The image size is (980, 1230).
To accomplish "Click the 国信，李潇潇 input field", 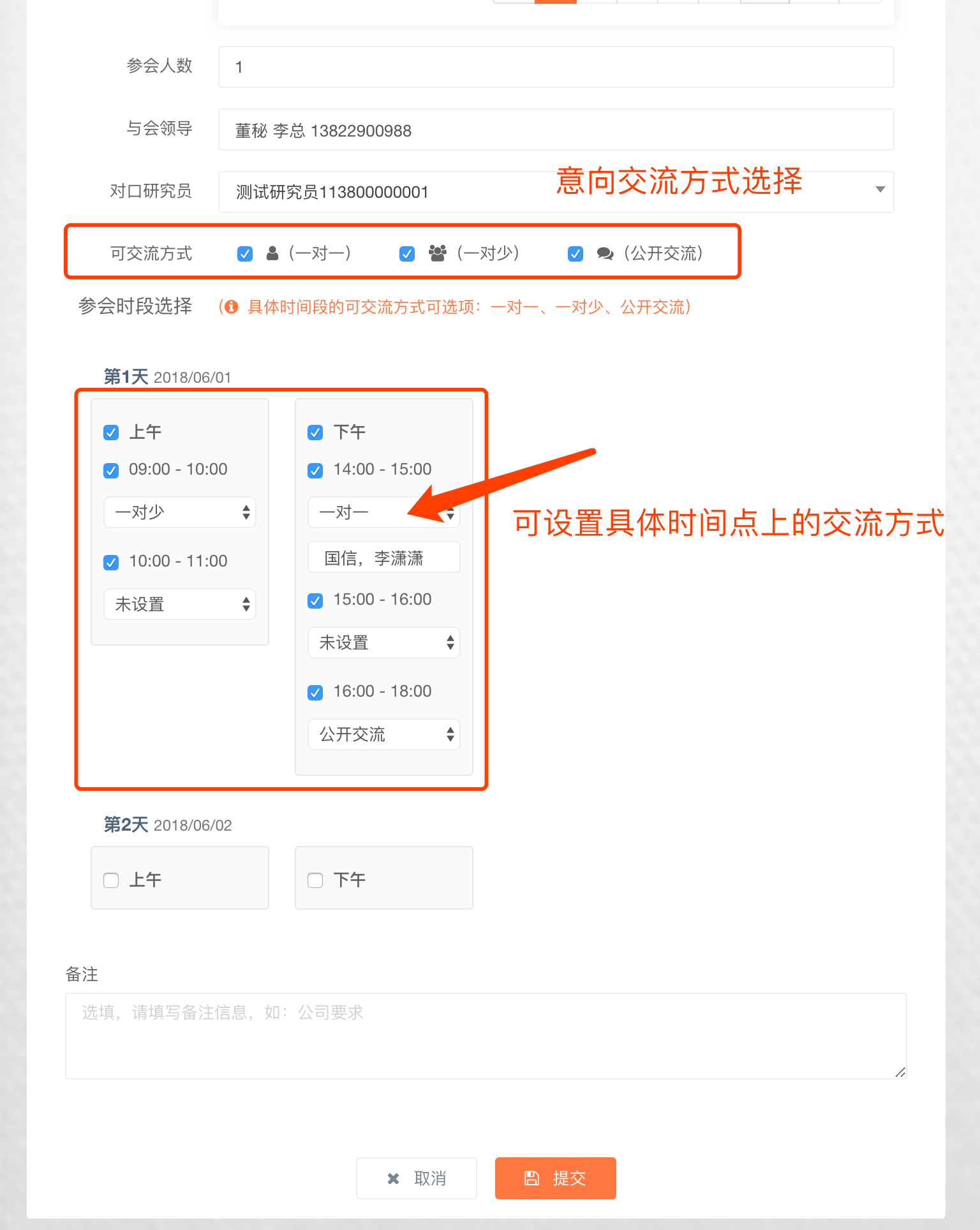I will [384, 558].
